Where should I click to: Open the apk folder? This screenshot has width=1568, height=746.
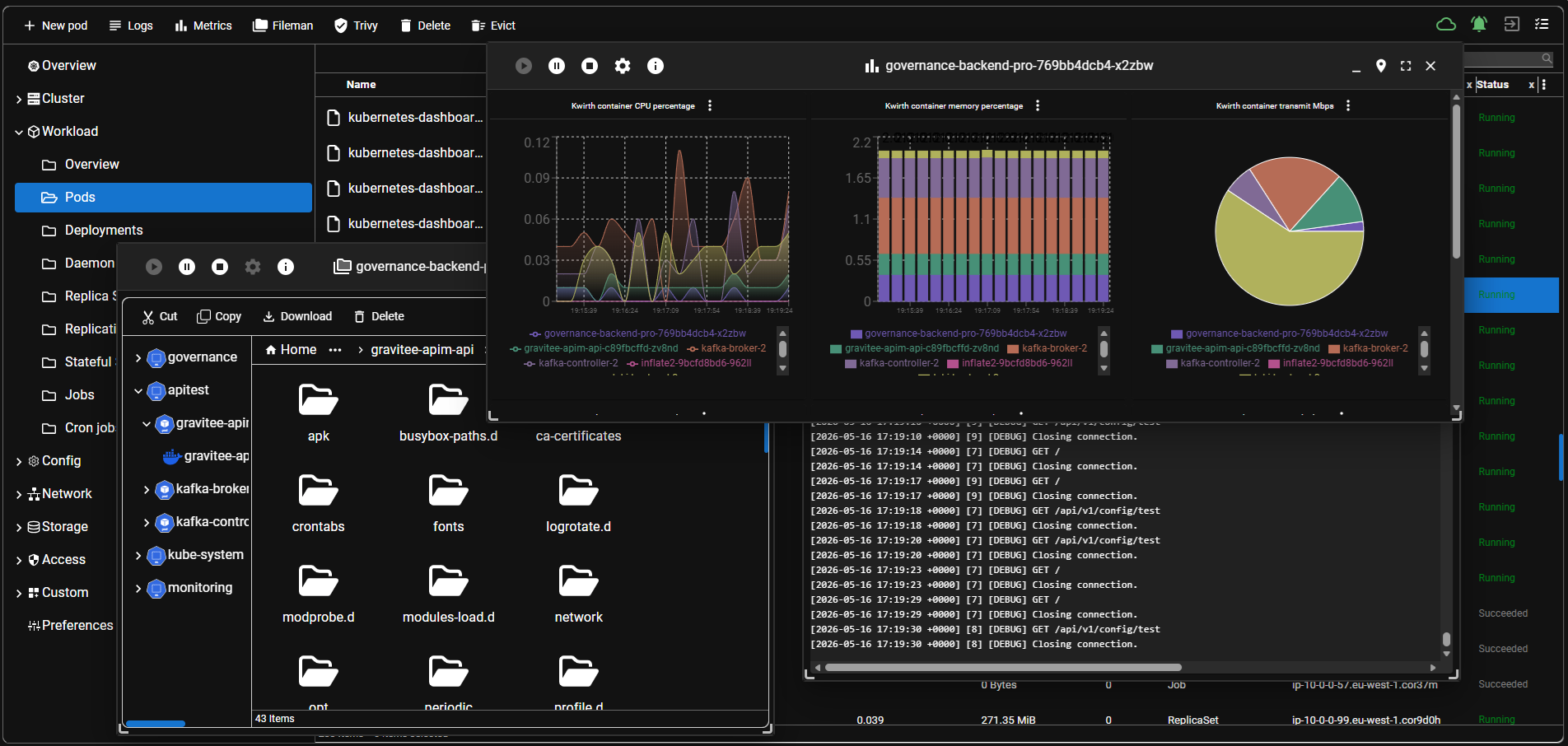click(319, 413)
